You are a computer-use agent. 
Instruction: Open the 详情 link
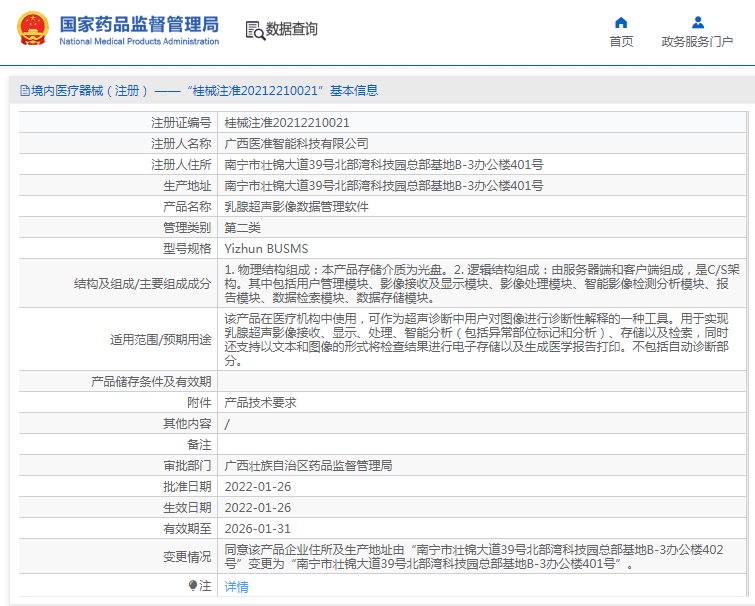tap(236, 586)
